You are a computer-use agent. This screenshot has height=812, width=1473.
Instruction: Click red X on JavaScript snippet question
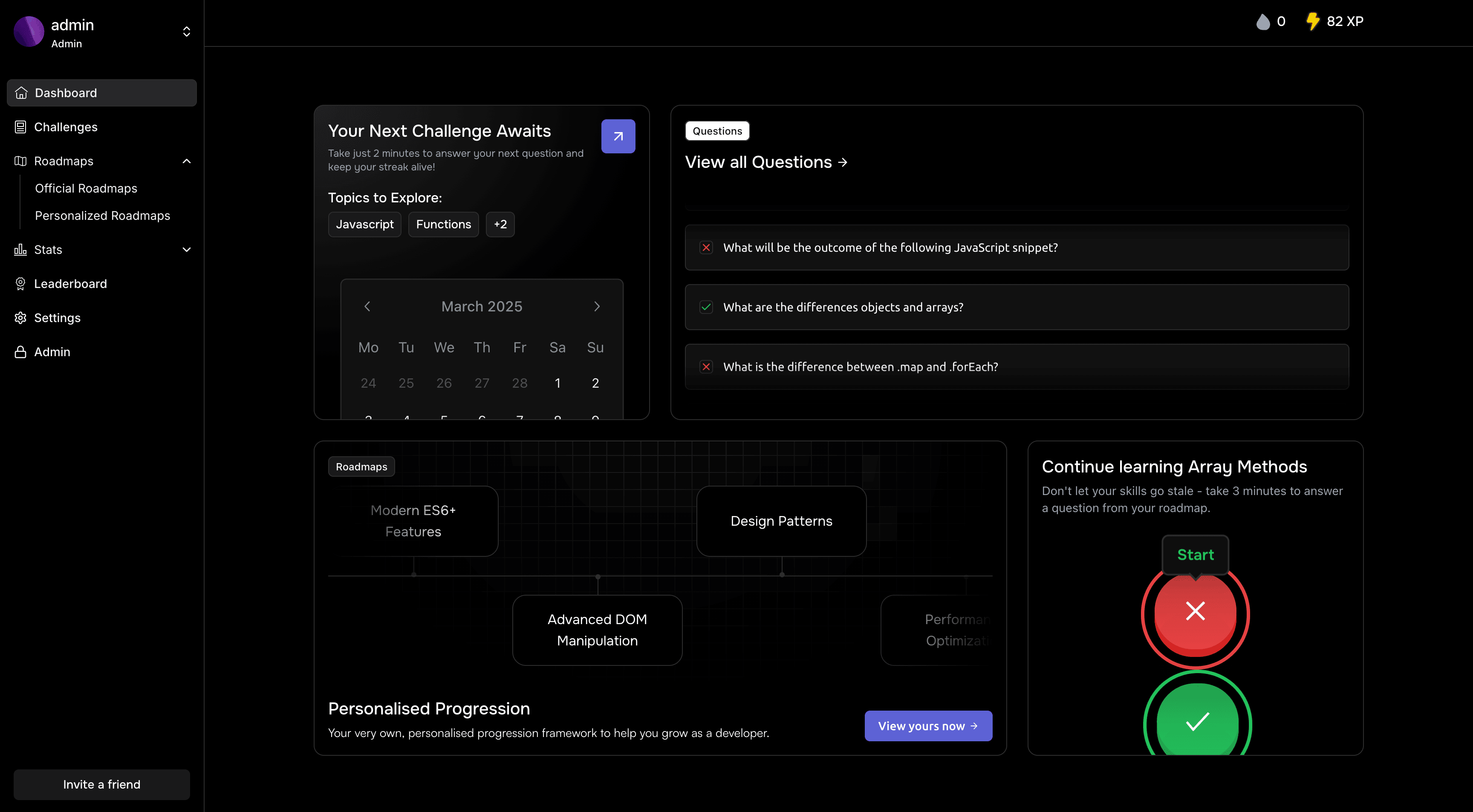click(x=706, y=248)
